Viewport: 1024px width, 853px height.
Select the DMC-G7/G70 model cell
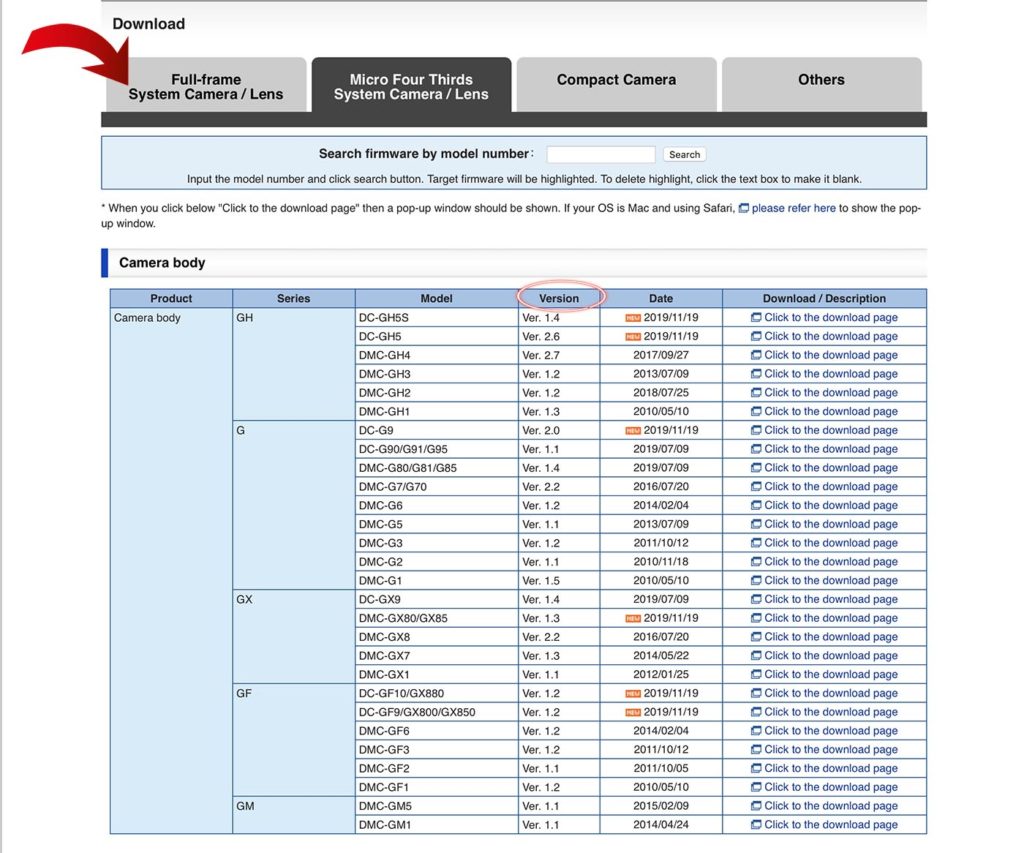436,487
